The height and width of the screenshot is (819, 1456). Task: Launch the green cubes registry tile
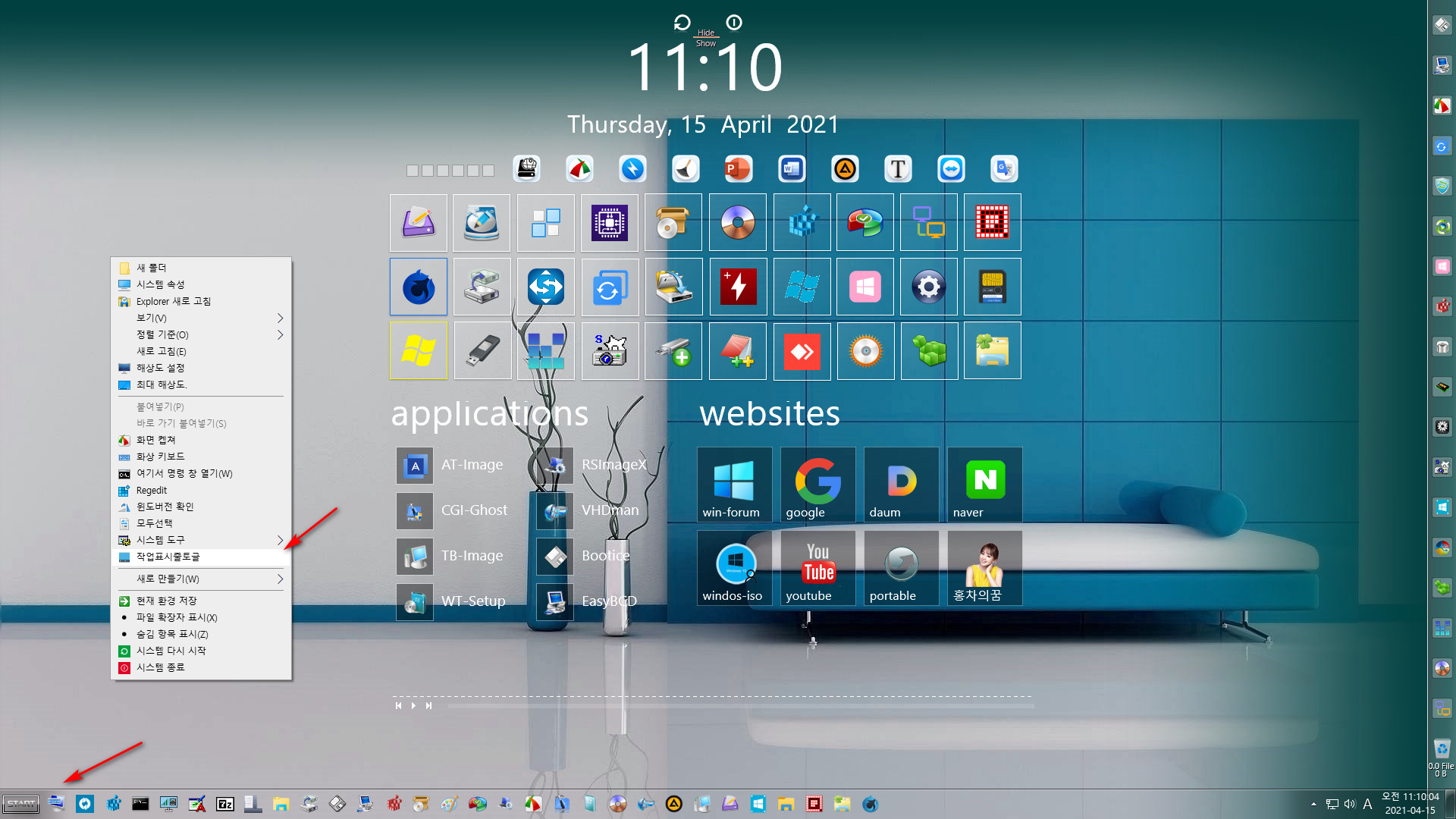[x=929, y=350]
